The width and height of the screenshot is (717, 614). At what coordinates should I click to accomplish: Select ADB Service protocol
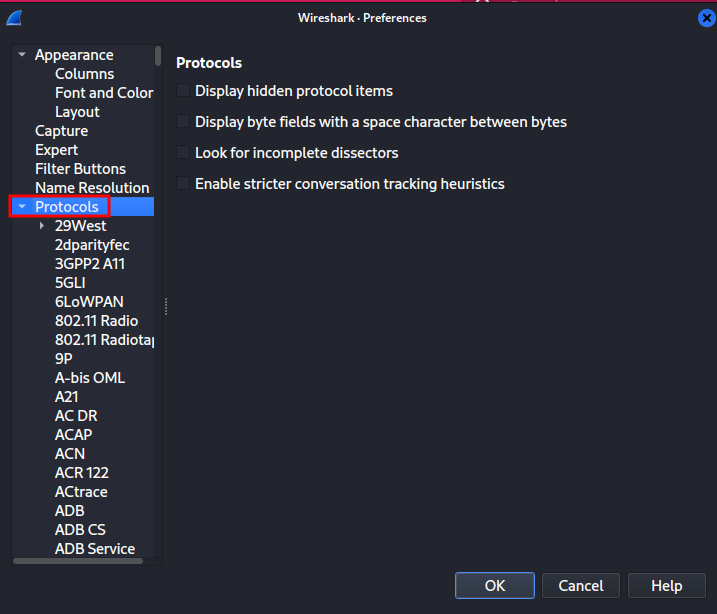click(95, 549)
